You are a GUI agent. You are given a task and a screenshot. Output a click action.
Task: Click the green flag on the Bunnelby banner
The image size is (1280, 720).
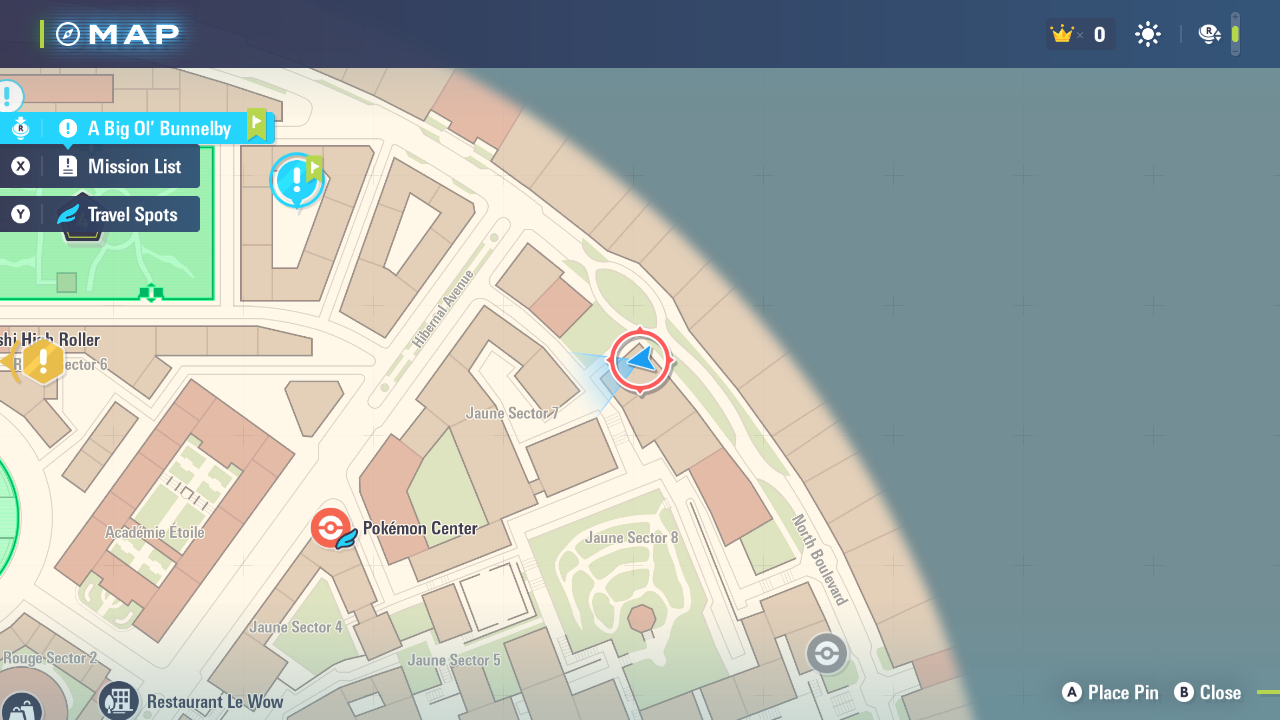click(257, 124)
